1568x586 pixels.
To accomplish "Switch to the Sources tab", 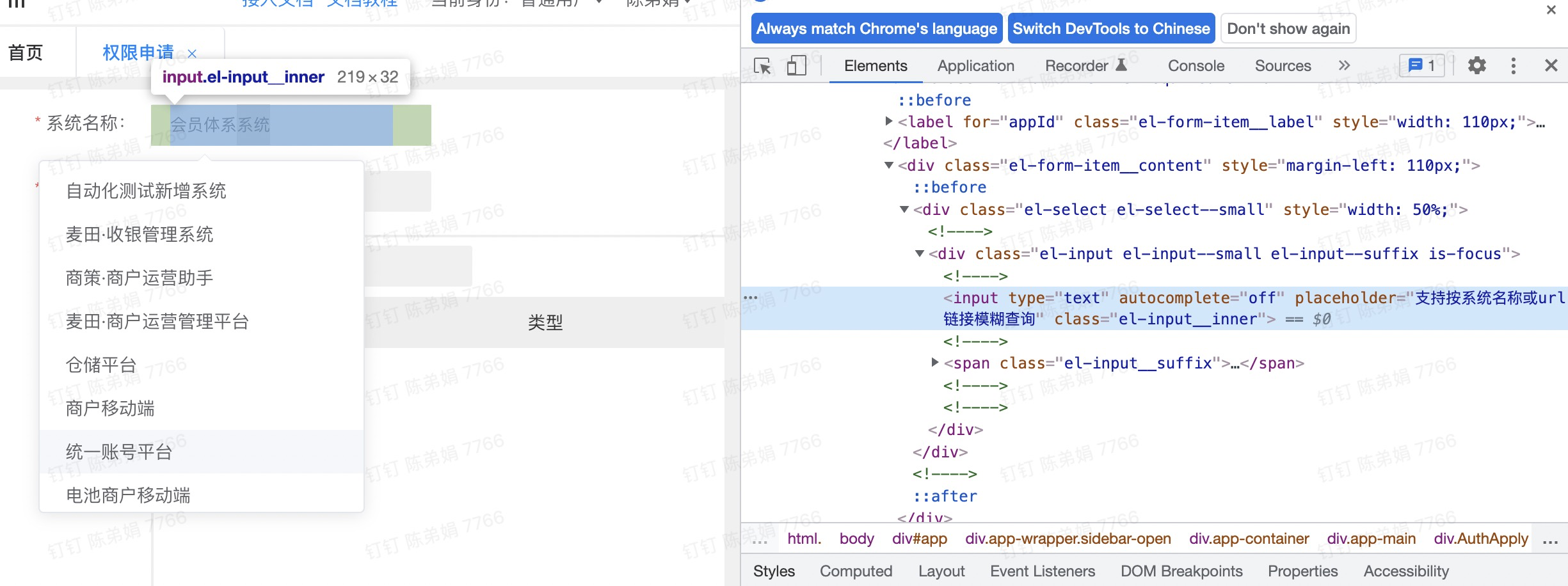I will 1283,66.
